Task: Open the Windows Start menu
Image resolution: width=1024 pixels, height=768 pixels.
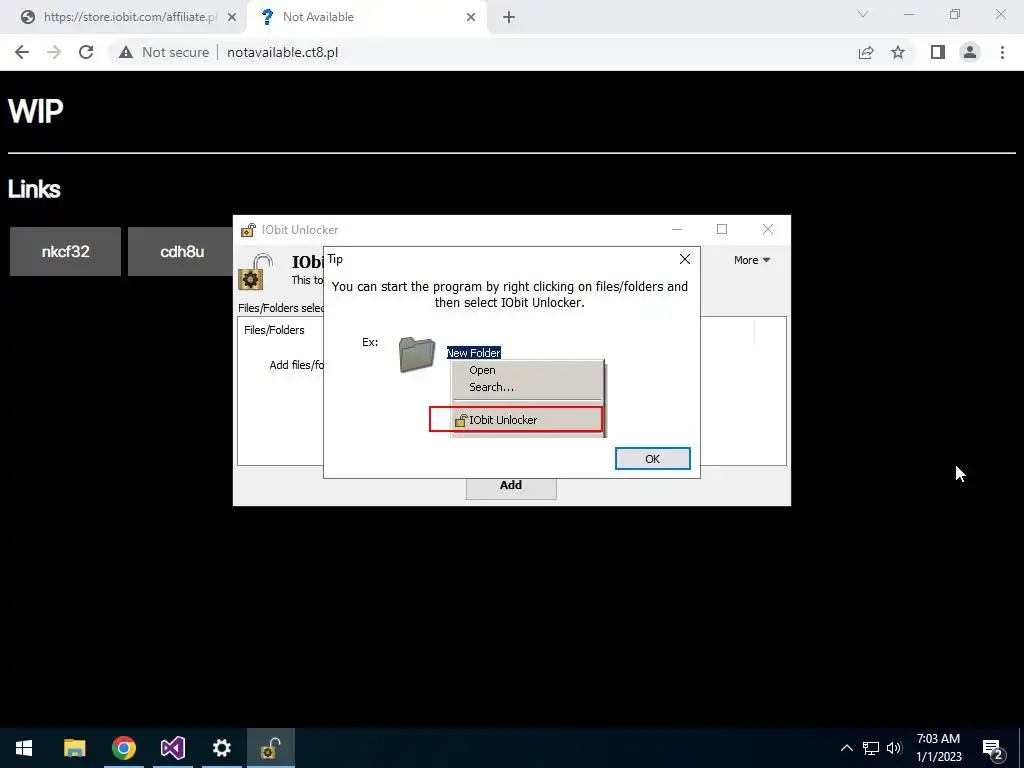Action: [24, 748]
